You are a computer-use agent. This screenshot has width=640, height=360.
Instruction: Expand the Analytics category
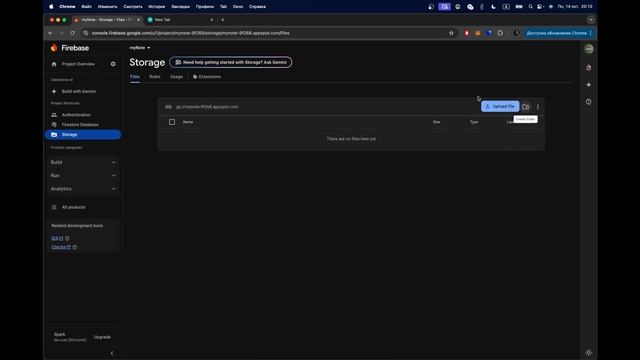(83, 189)
